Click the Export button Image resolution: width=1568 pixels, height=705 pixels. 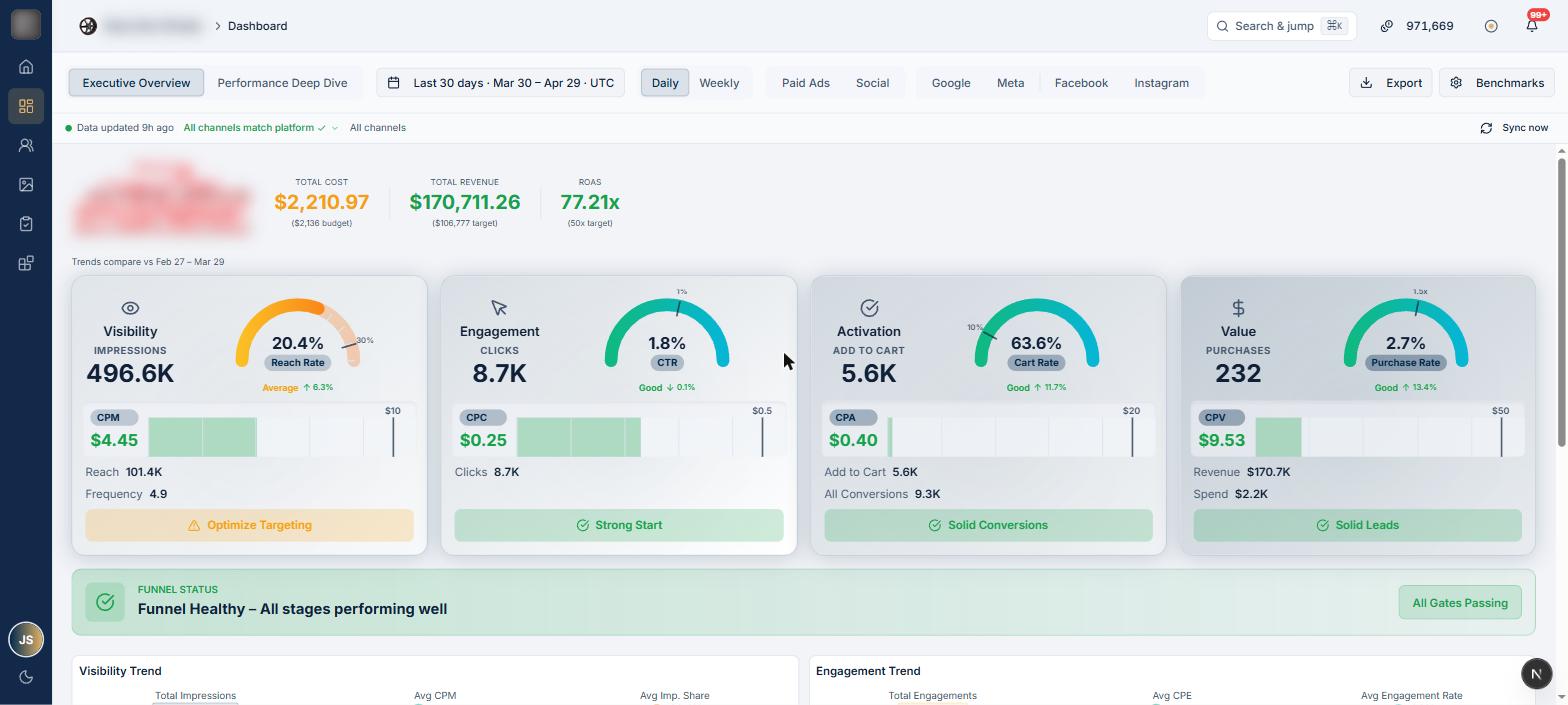tap(1391, 83)
